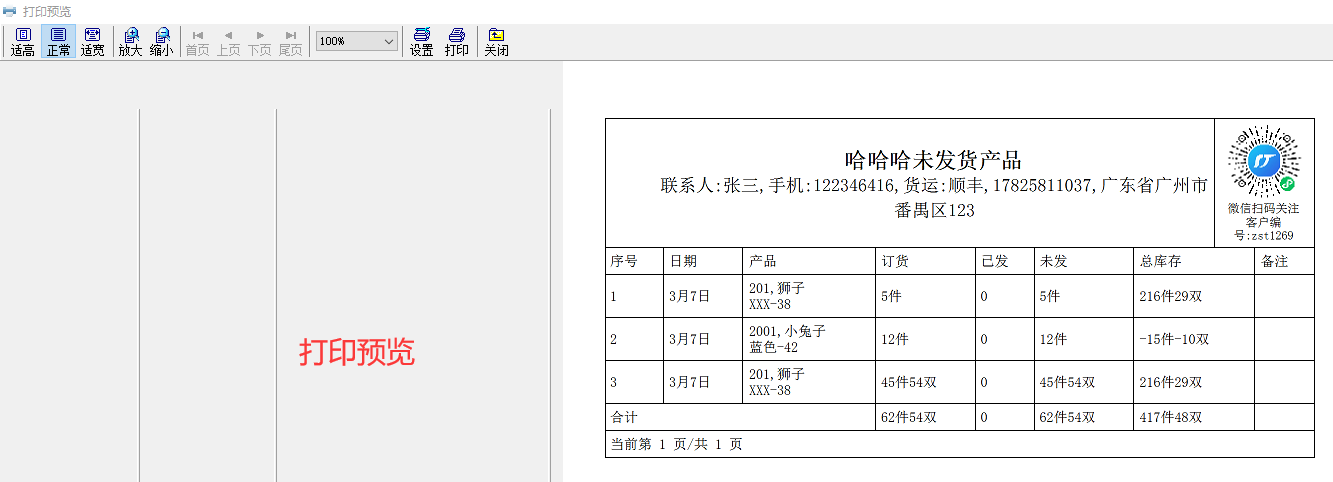
Task: Click the 哈哈哈未发货产品 report title
Action: click(x=932, y=160)
